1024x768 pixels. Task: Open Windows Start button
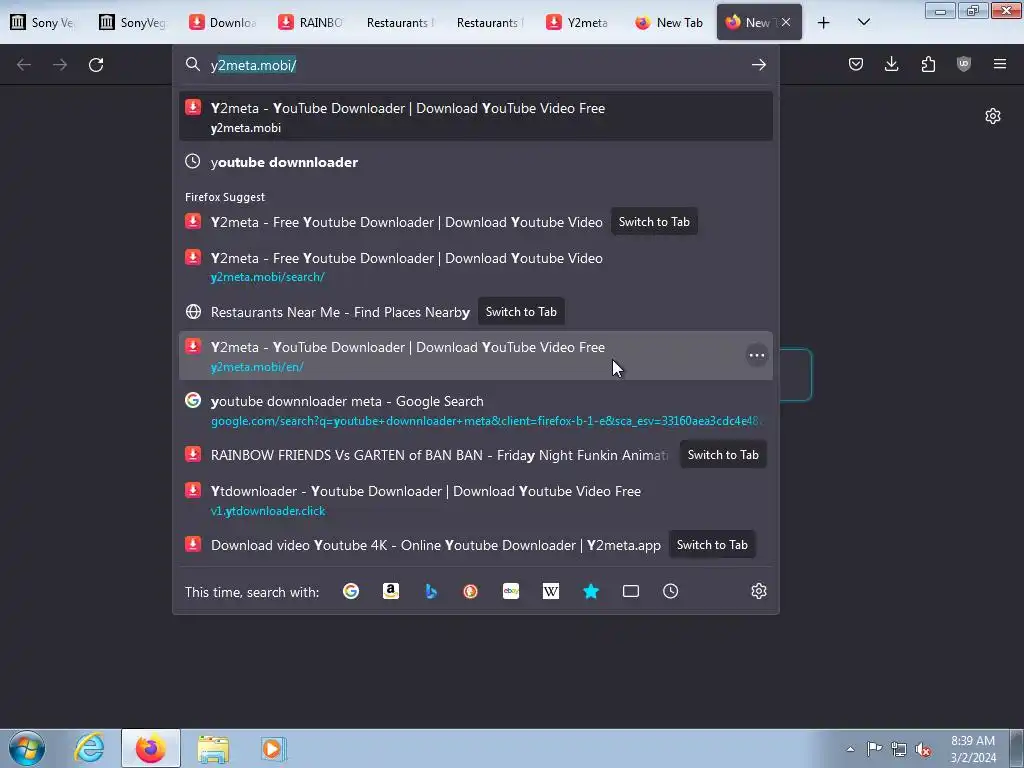coord(27,748)
